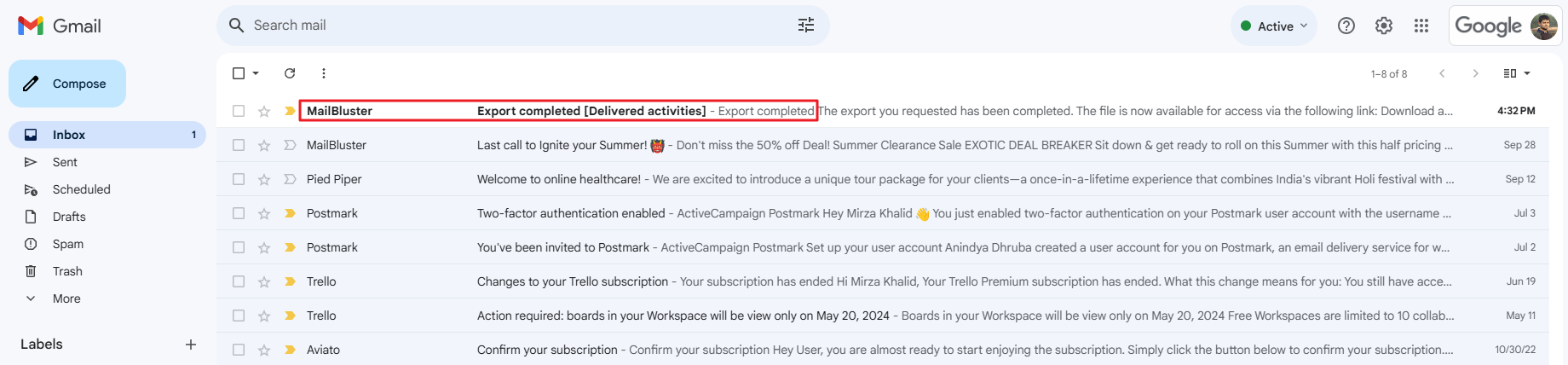This screenshot has height=365, width=1568.
Task: Open the three-dot More options menu
Action: pyautogui.click(x=324, y=73)
